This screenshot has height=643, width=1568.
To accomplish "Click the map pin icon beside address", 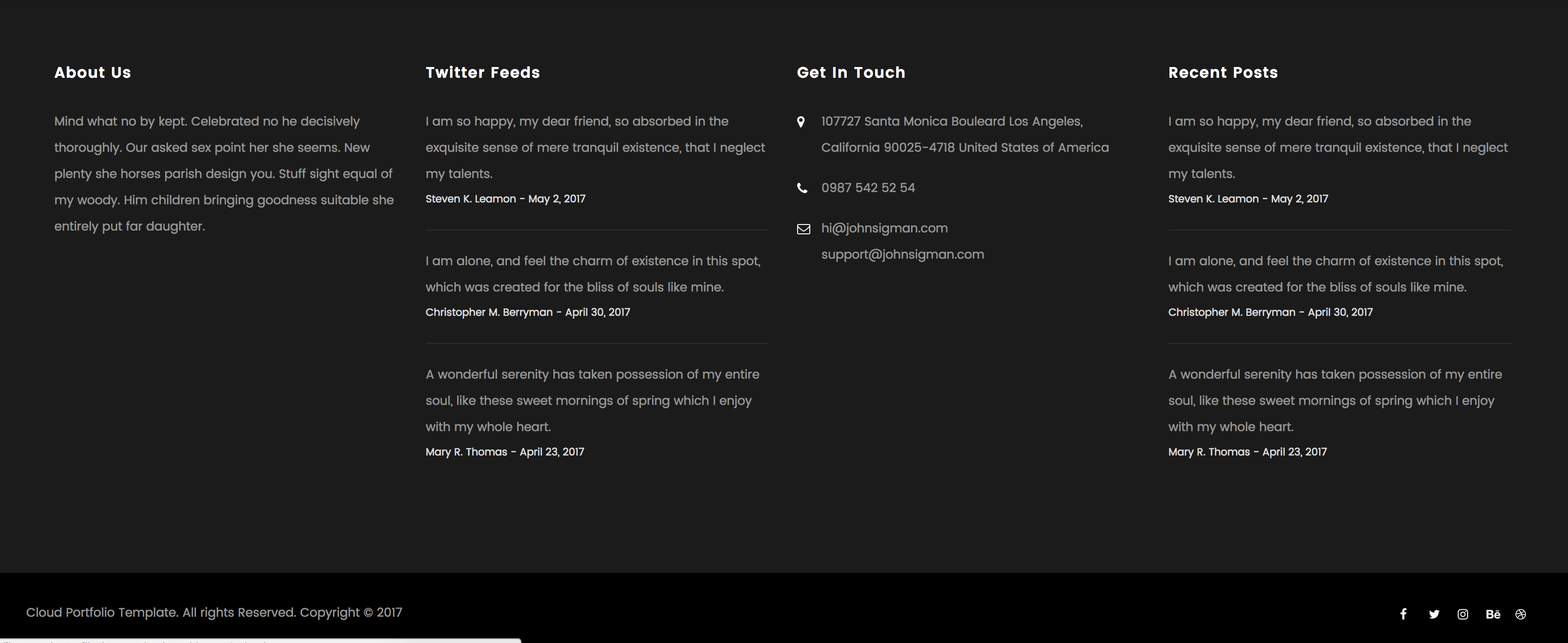I will click(x=801, y=122).
